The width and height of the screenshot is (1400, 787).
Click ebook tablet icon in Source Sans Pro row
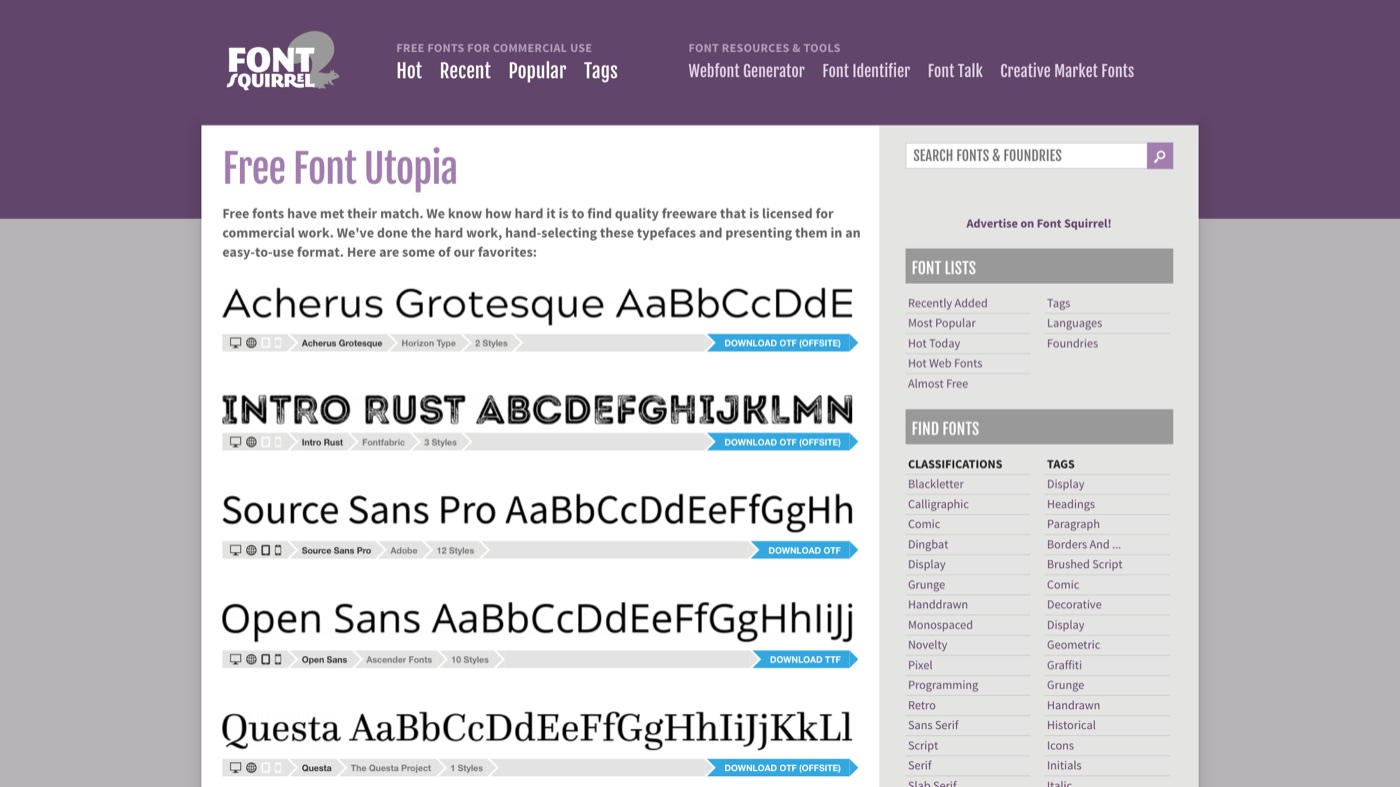pos(265,550)
